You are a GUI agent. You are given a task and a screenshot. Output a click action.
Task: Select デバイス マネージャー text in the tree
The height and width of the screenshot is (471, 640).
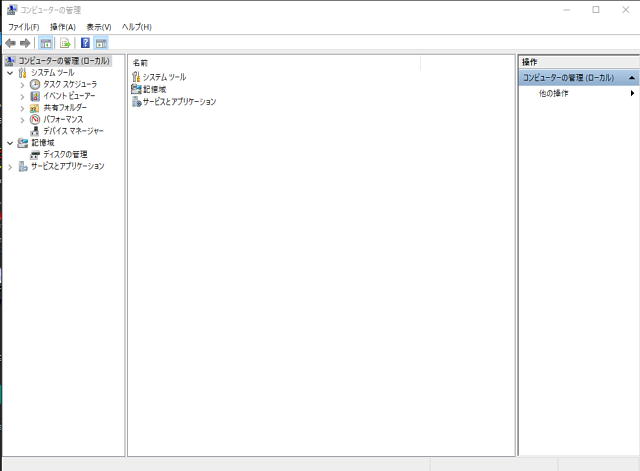coord(73,131)
